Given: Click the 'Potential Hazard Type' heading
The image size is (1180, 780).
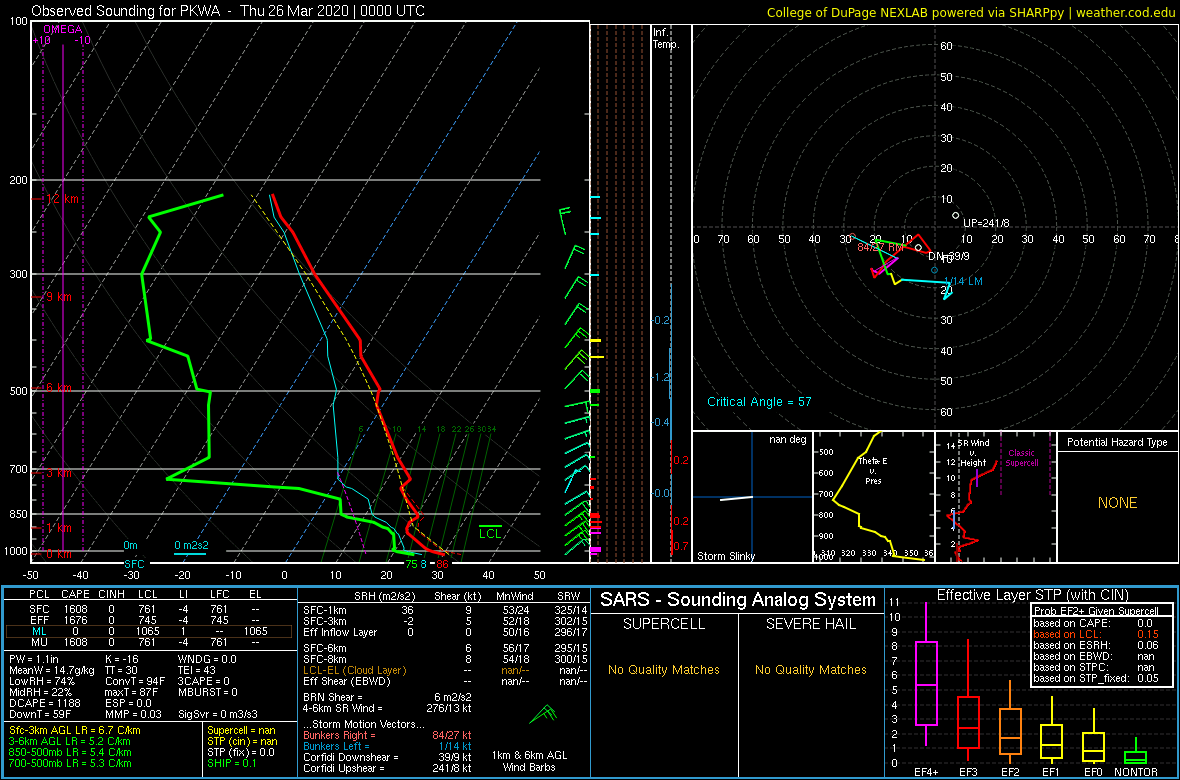Looking at the screenshot, I should [1117, 443].
